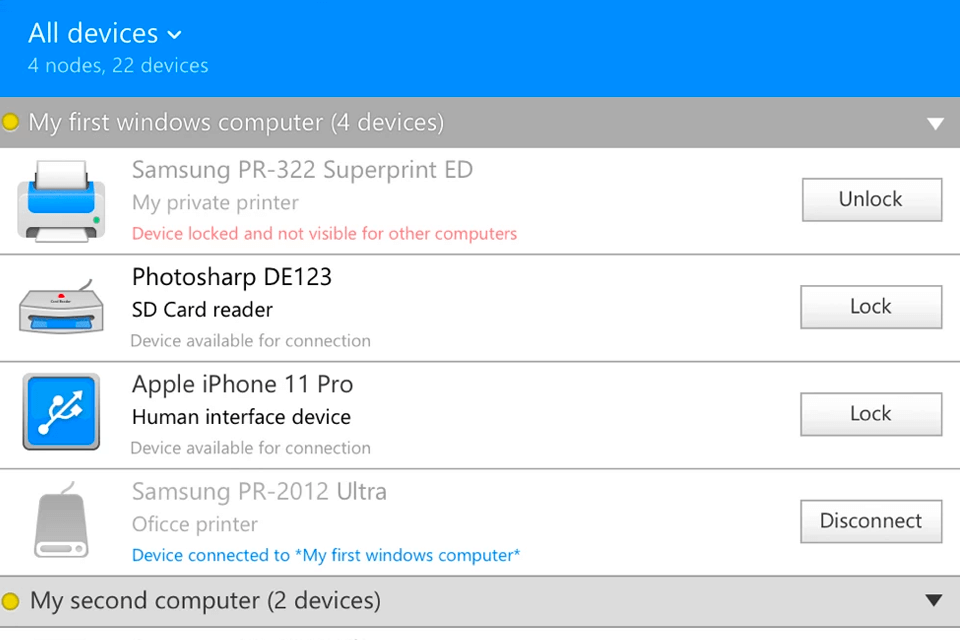
Task: Click the Samsung PR-2012 connection status text
Action: click(x=326, y=555)
